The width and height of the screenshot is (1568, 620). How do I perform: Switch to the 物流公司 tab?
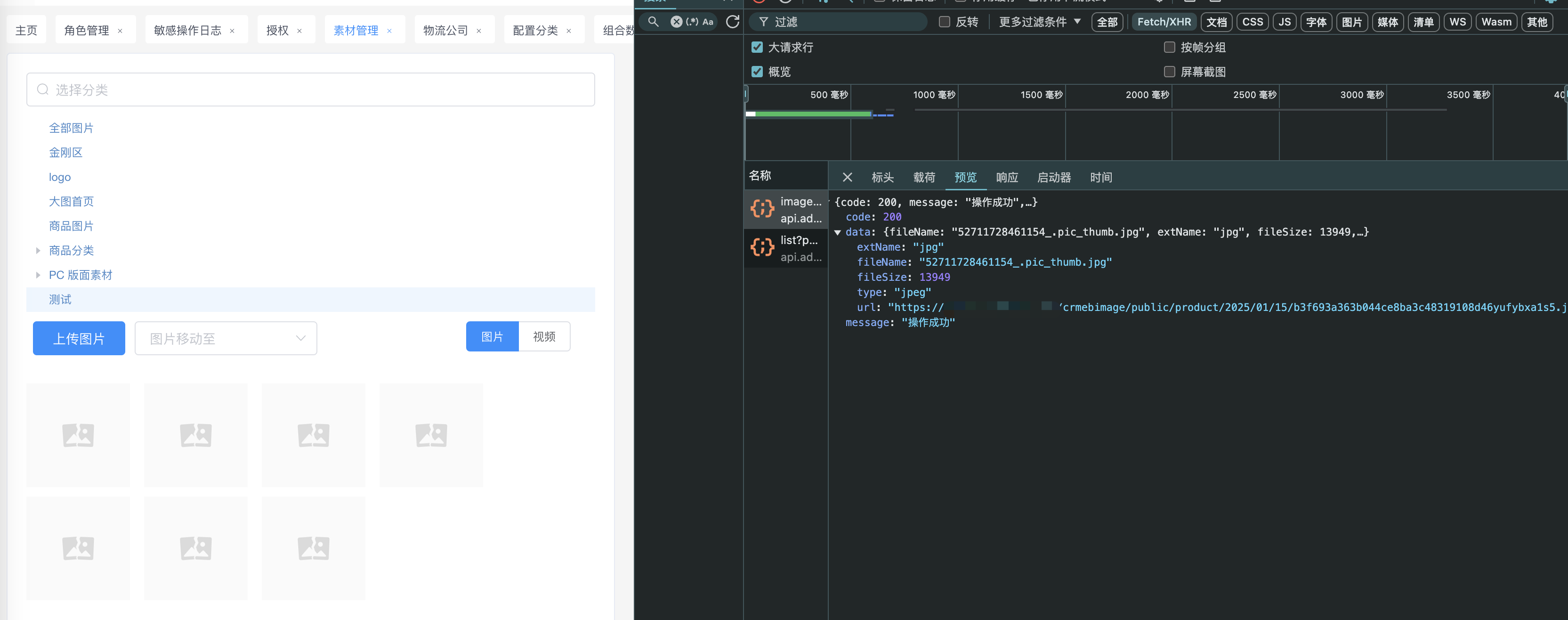pyautogui.click(x=445, y=30)
